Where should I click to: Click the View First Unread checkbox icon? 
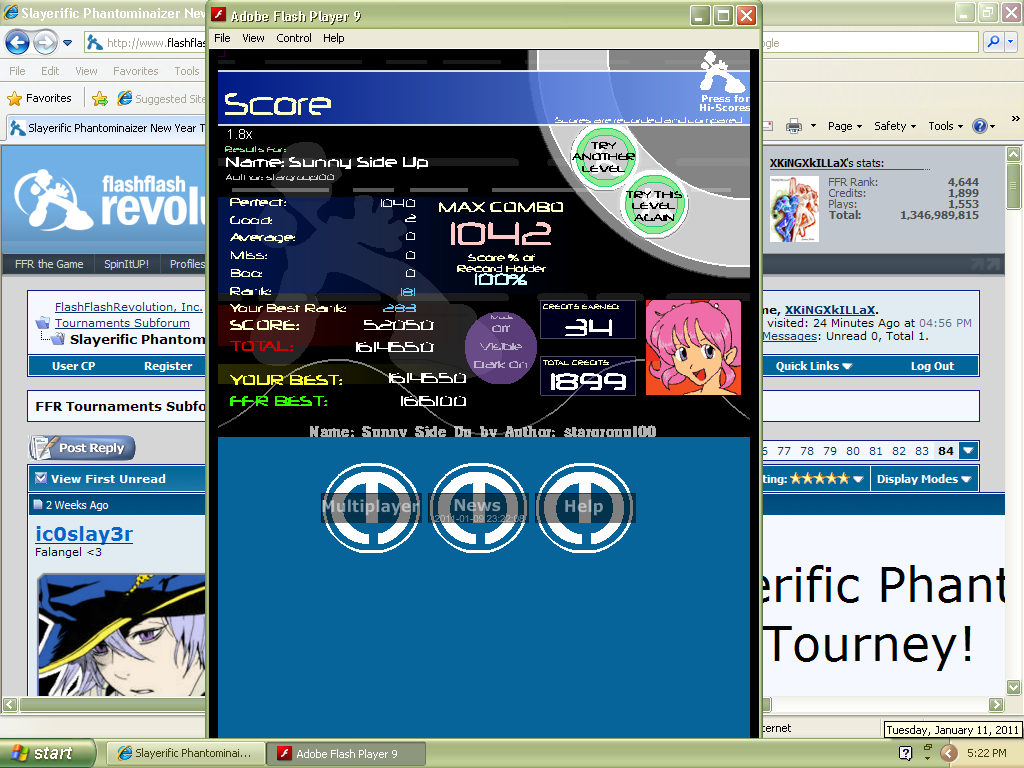41,479
